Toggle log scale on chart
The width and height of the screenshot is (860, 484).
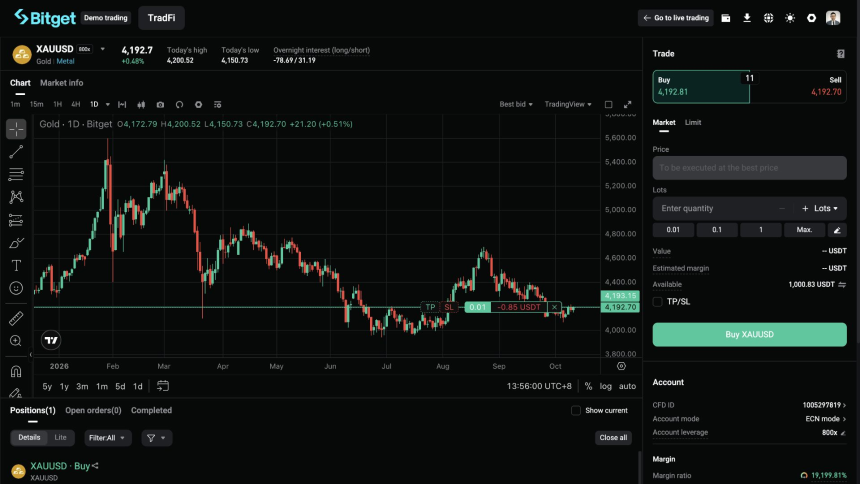pyautogui.click(x=606, y=386)
